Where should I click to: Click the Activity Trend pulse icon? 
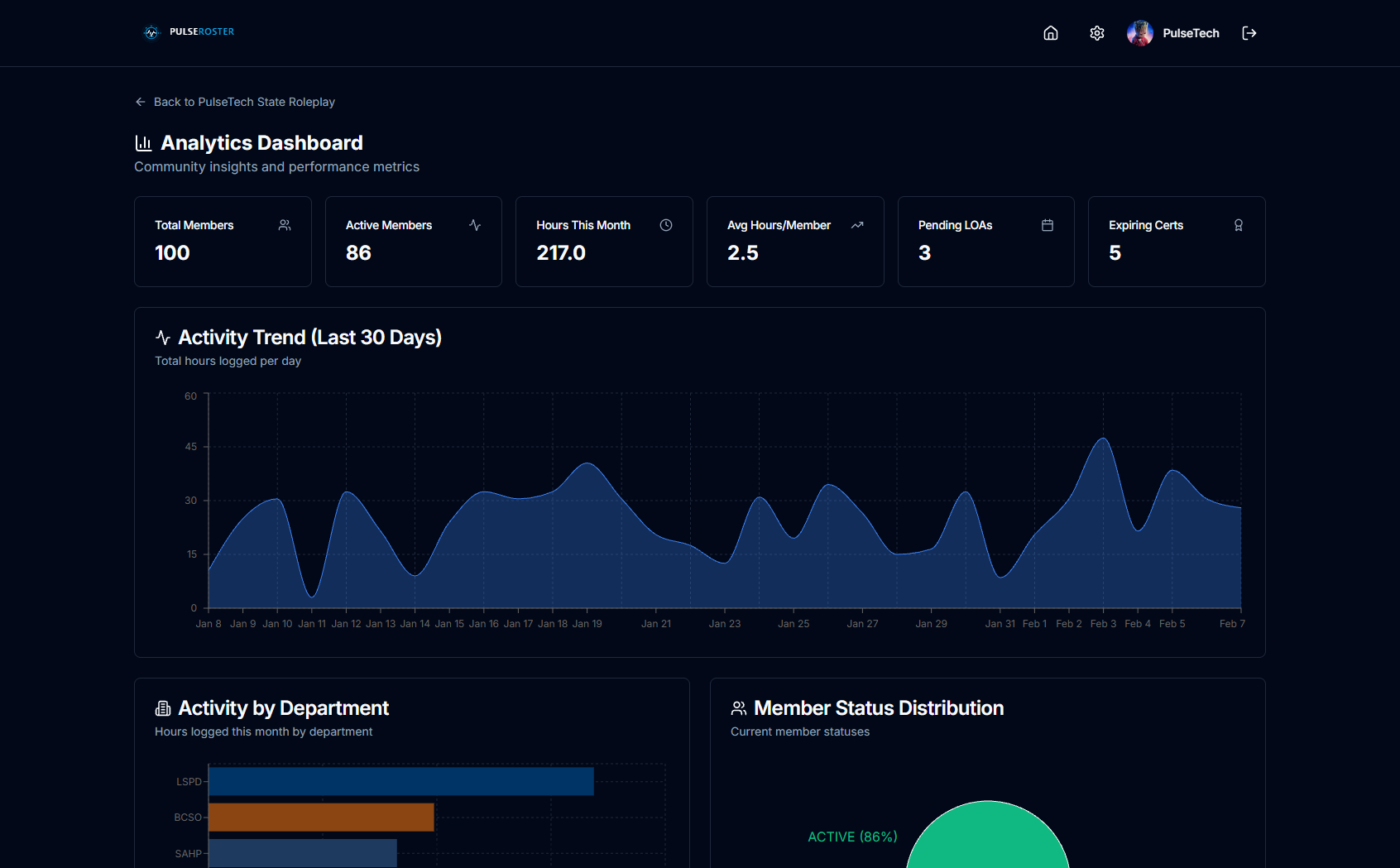[x=163, y=338]
